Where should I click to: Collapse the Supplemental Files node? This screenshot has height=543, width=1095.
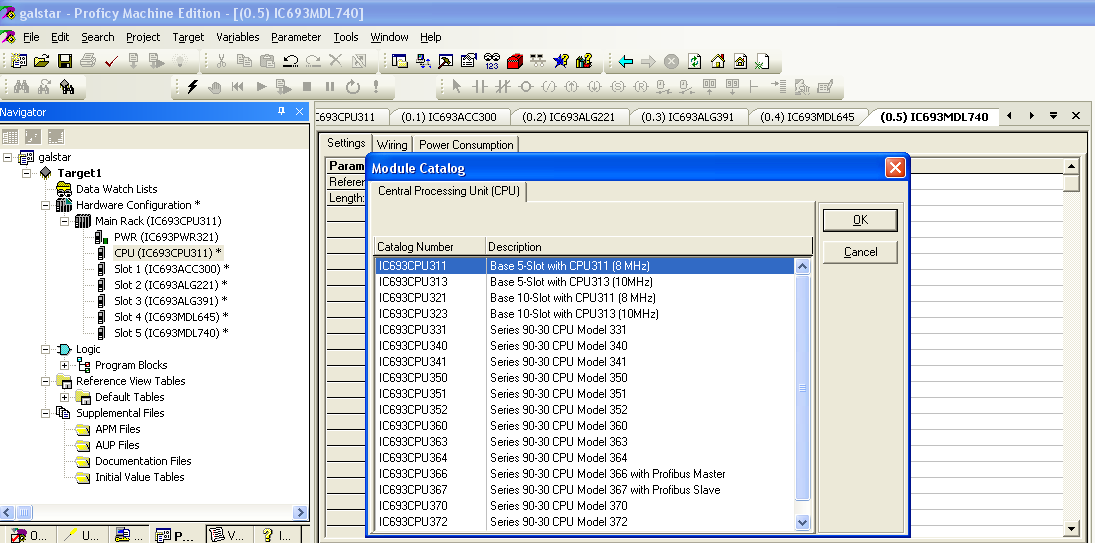[x=45, y=413]
